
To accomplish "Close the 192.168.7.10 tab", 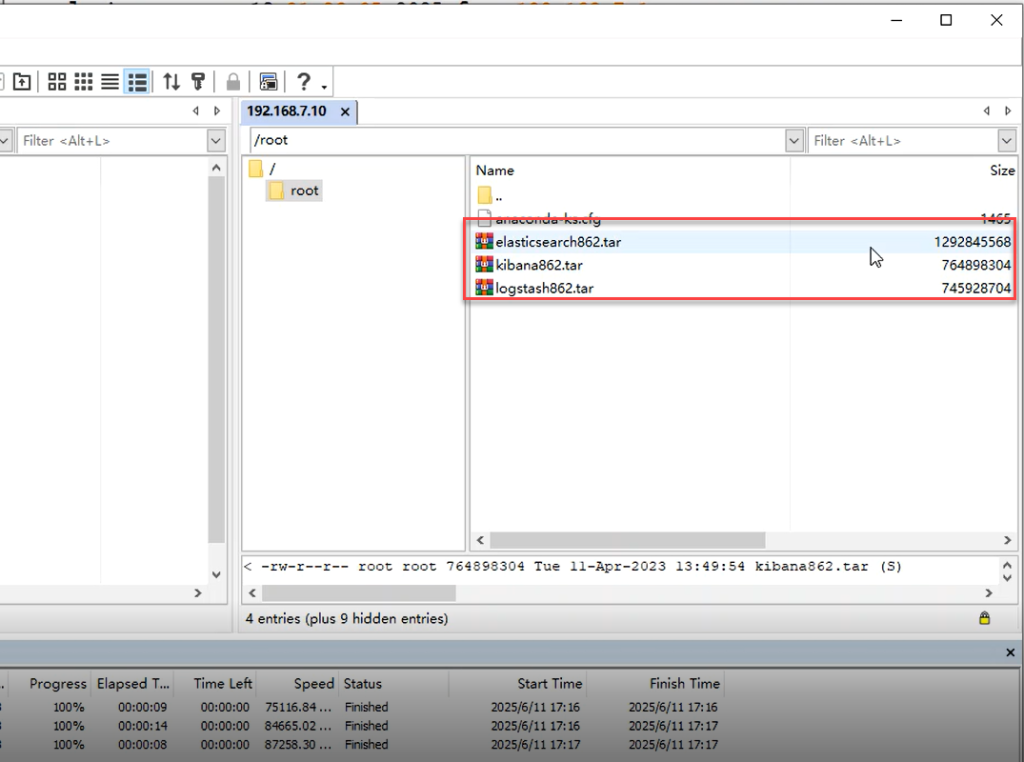I will (345, 112).
